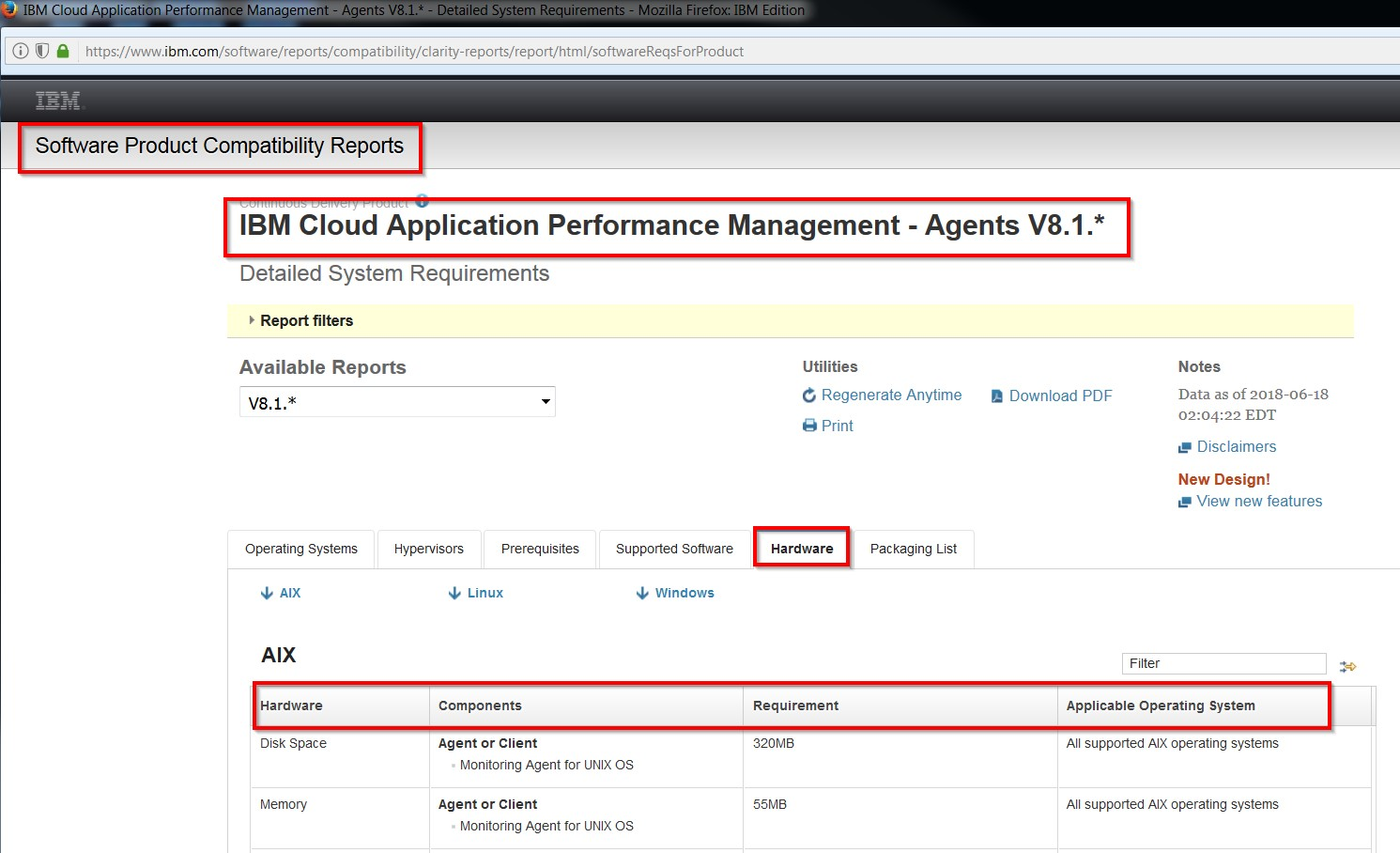Click the Windows jump-down arrow icon
This screenshot has height=853, width=1400.
coord(642,593)
